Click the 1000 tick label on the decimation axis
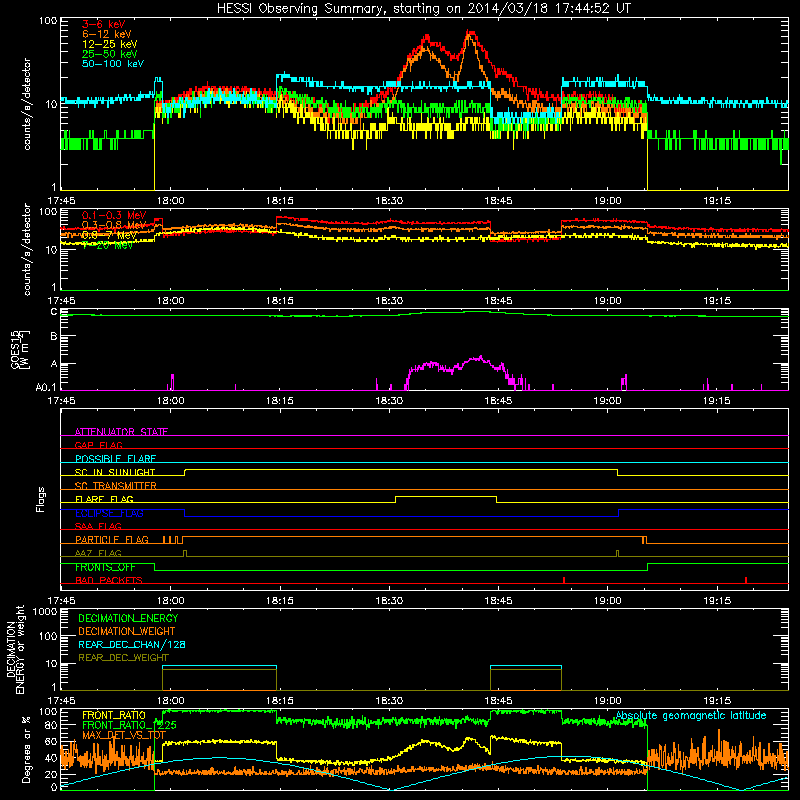The width and height of the screenshot is (800, 800). point(44,611)
